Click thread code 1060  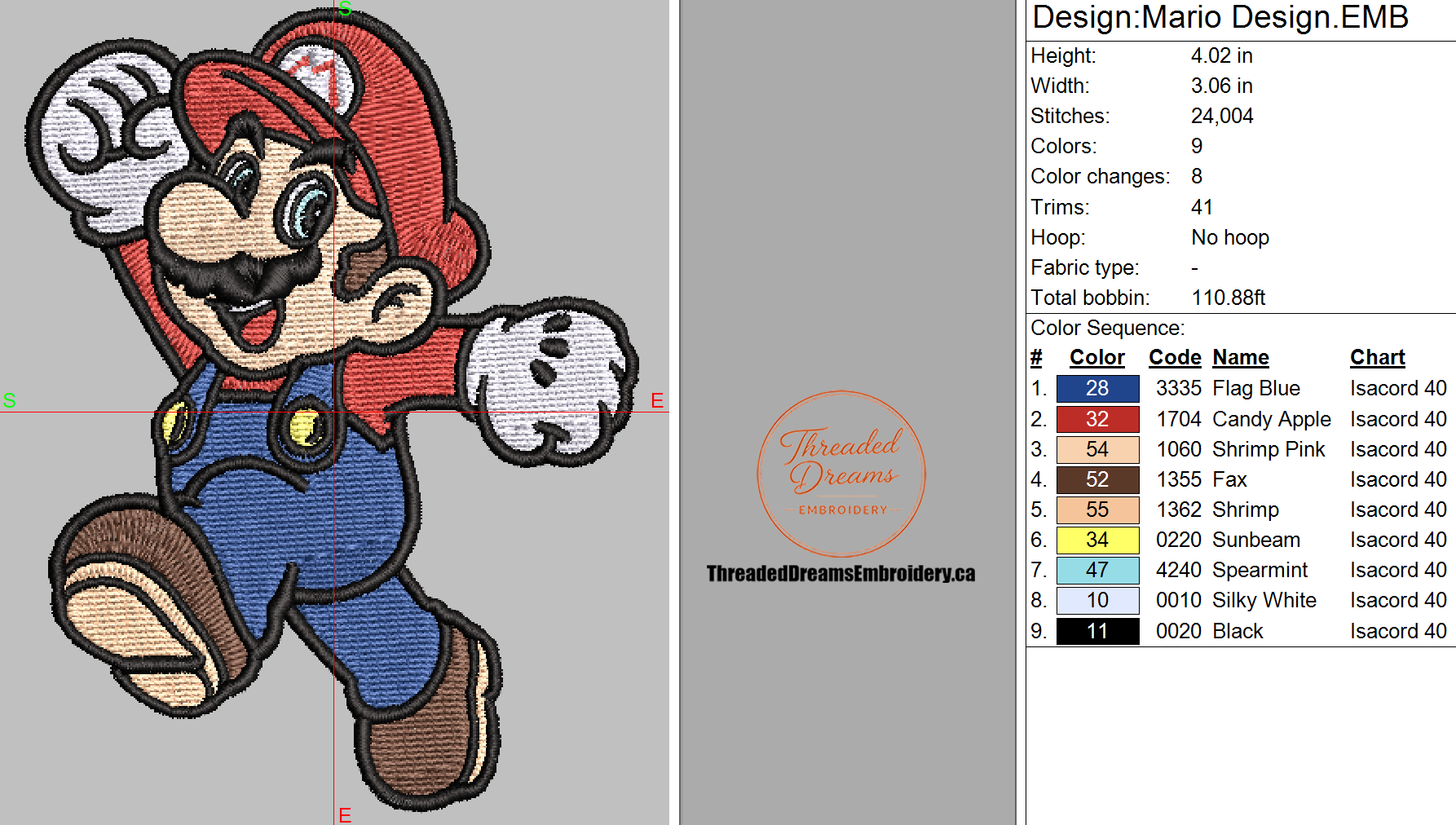click(1178, 449)
